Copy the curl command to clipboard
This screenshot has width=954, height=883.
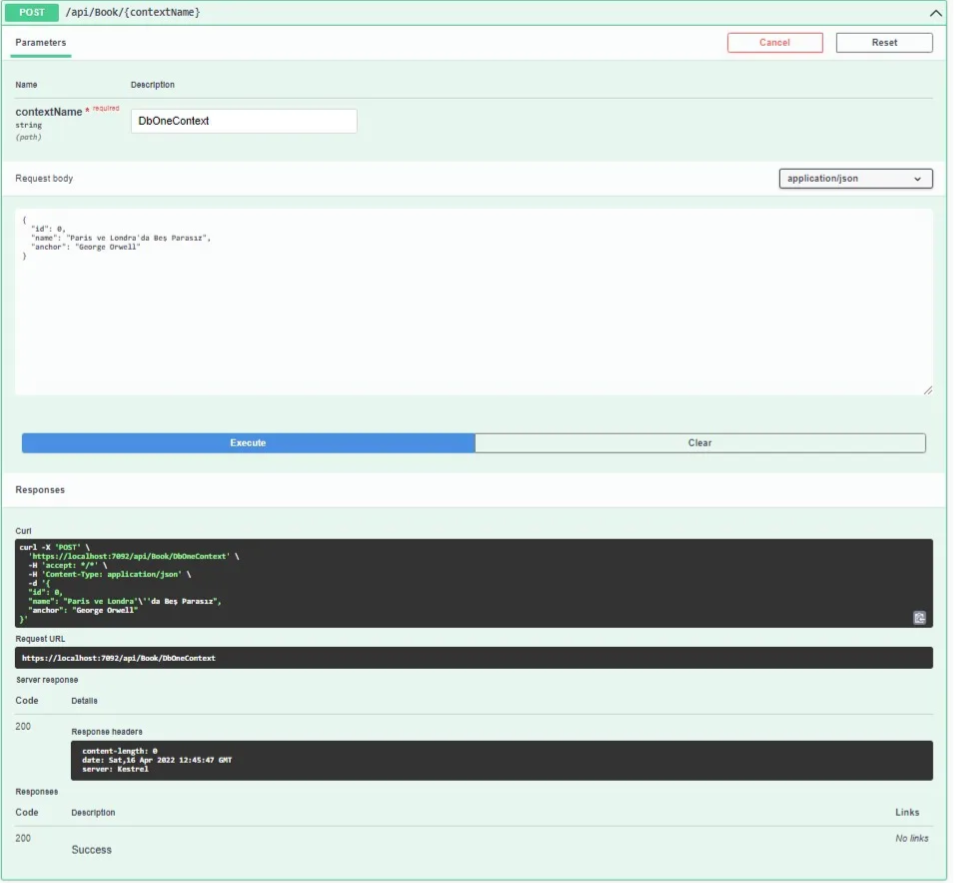click(x=919, y=618)
